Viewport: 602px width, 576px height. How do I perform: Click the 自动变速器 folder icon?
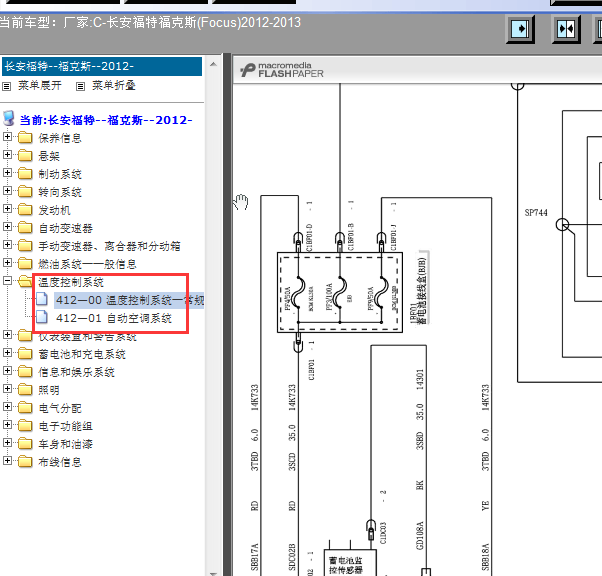coord(25,227)
